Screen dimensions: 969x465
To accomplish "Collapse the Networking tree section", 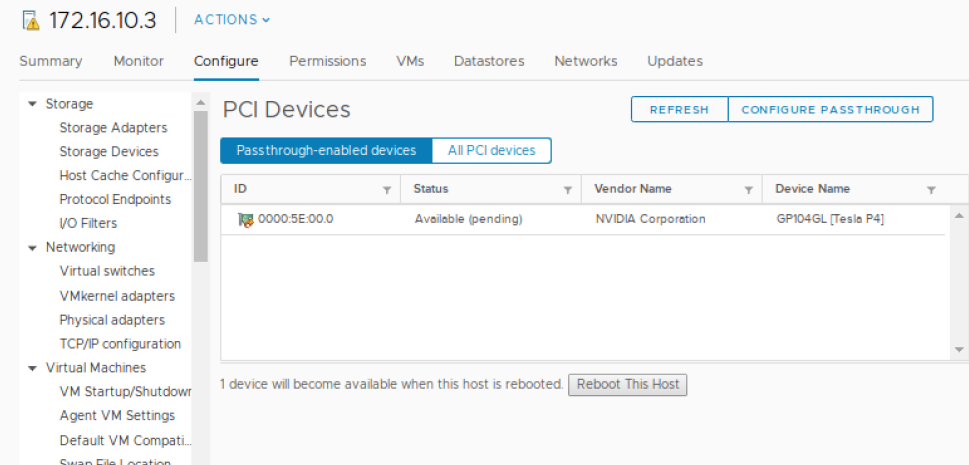I will [x=33, y=248].
